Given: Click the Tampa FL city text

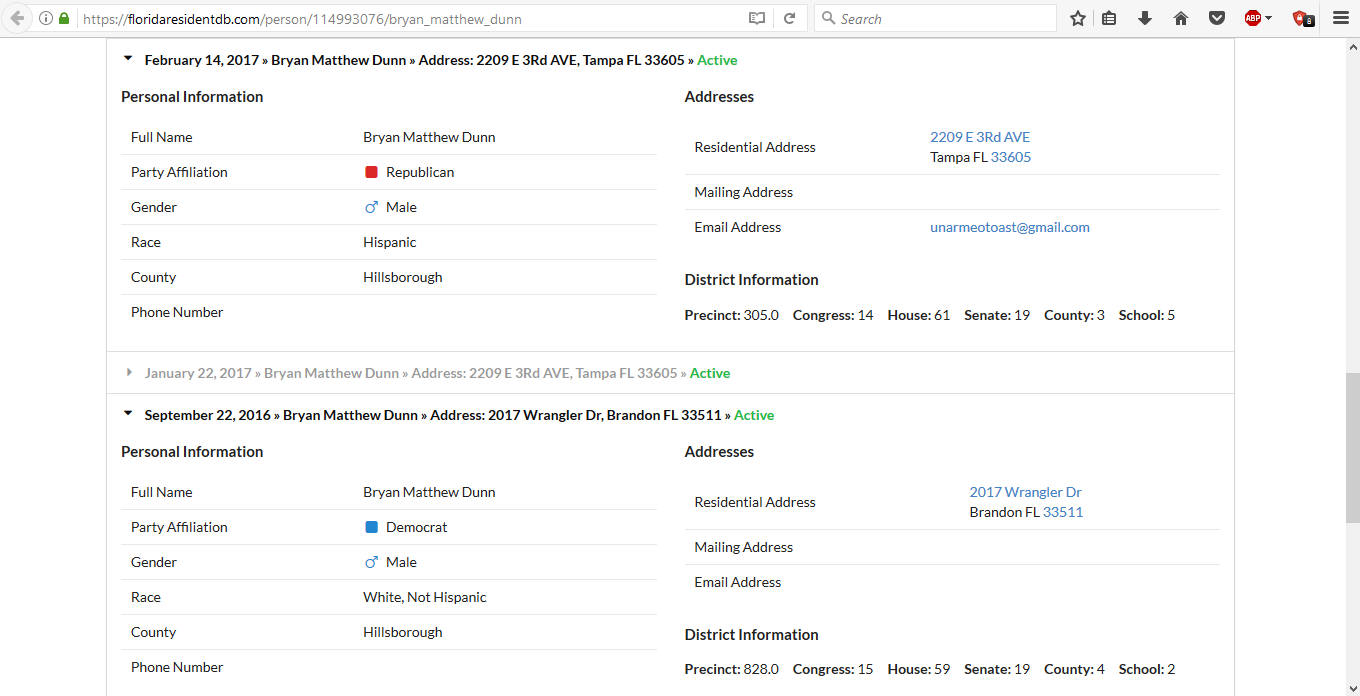Looking at the screenshot, I should pos(959,157).
